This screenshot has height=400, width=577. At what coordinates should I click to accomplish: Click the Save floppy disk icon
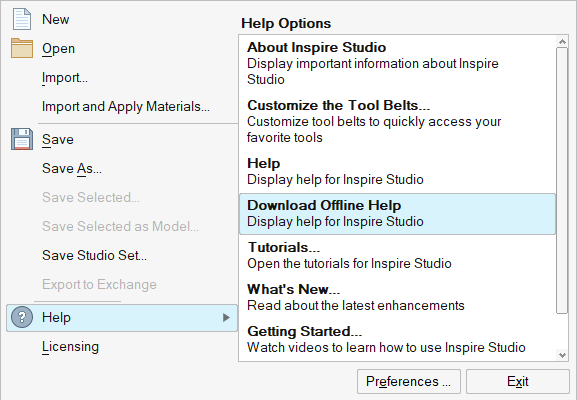(x=22, y=139)
